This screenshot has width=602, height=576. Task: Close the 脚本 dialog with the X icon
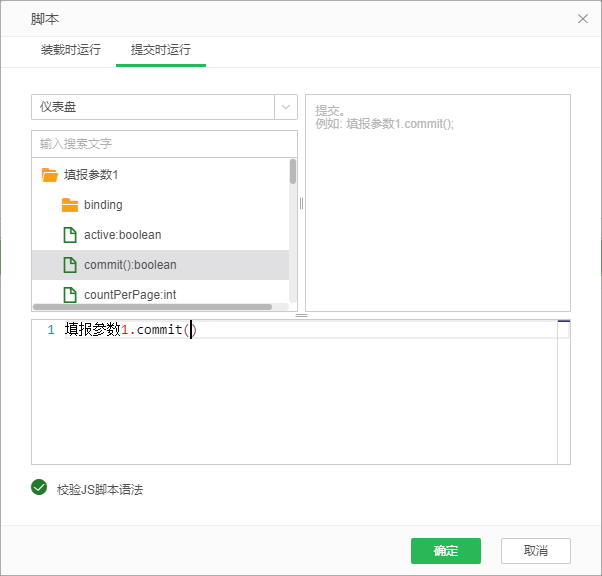(x=583, y=18)
